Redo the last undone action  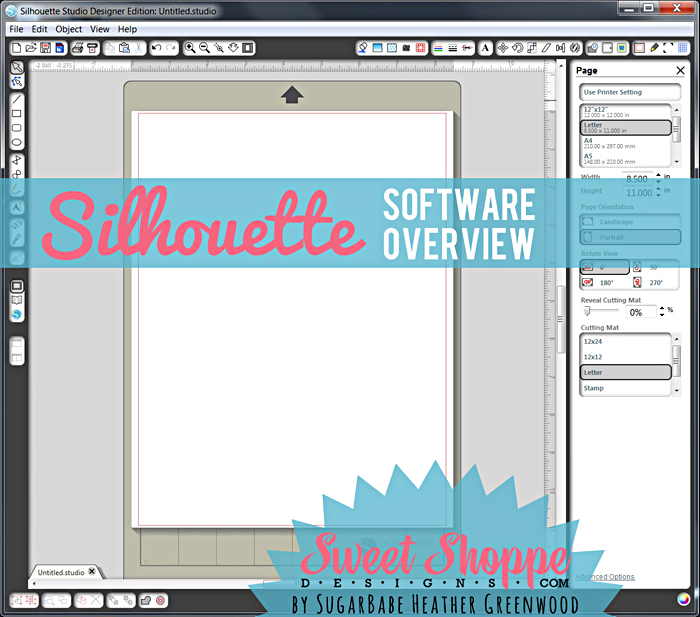(x=171, y=48)
